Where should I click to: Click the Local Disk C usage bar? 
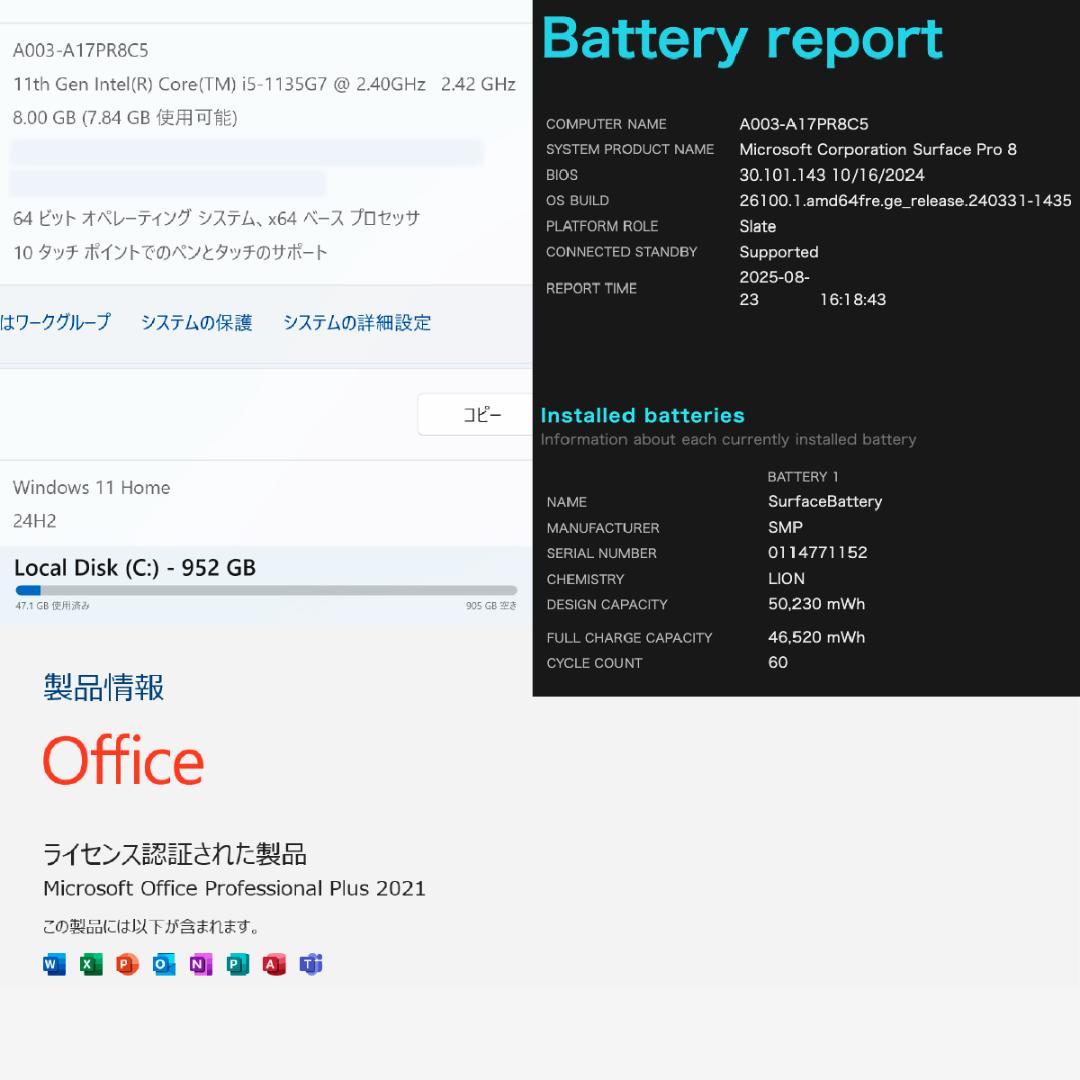(265, 589)
